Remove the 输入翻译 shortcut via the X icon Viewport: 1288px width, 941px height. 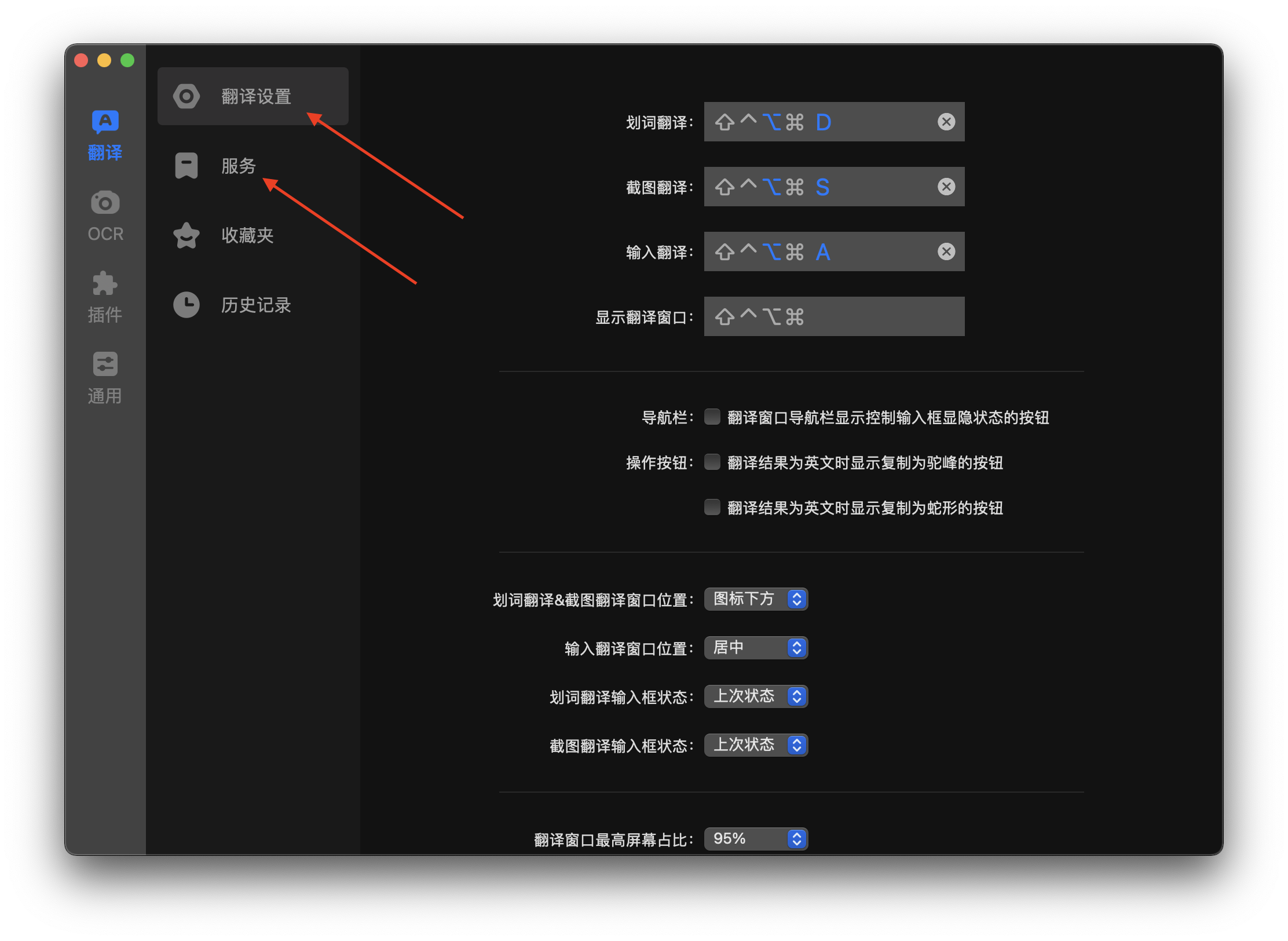coord(946,251)
